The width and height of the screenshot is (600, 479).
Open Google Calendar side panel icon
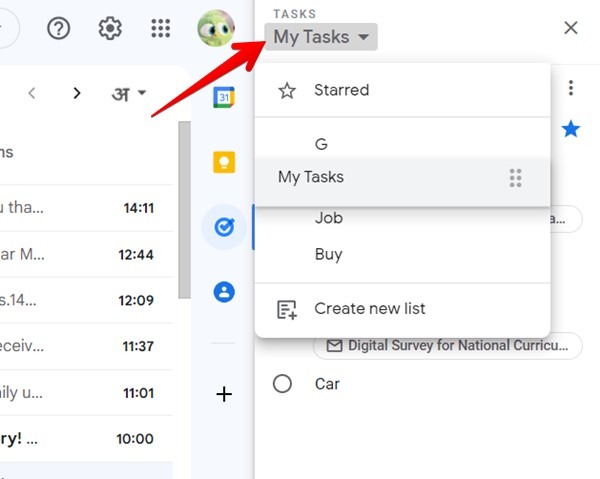point(224,97)
